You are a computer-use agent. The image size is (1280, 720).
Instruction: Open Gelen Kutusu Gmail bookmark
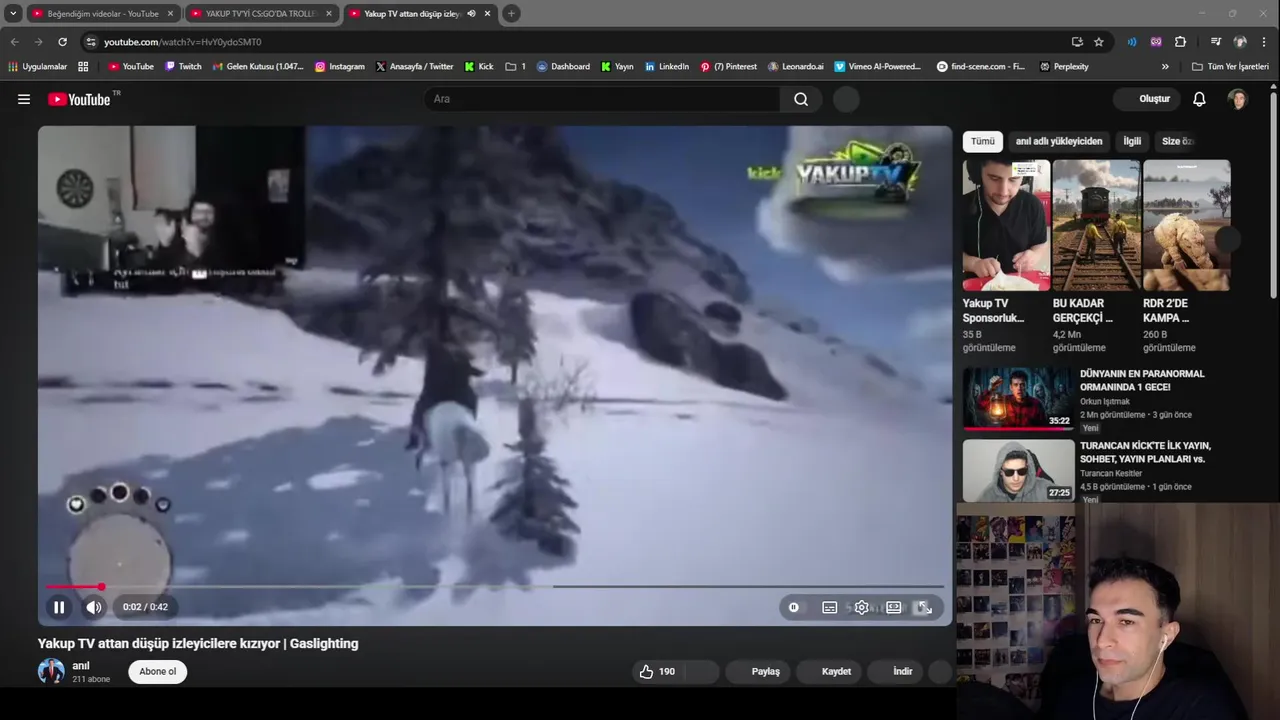coord(258,67)
